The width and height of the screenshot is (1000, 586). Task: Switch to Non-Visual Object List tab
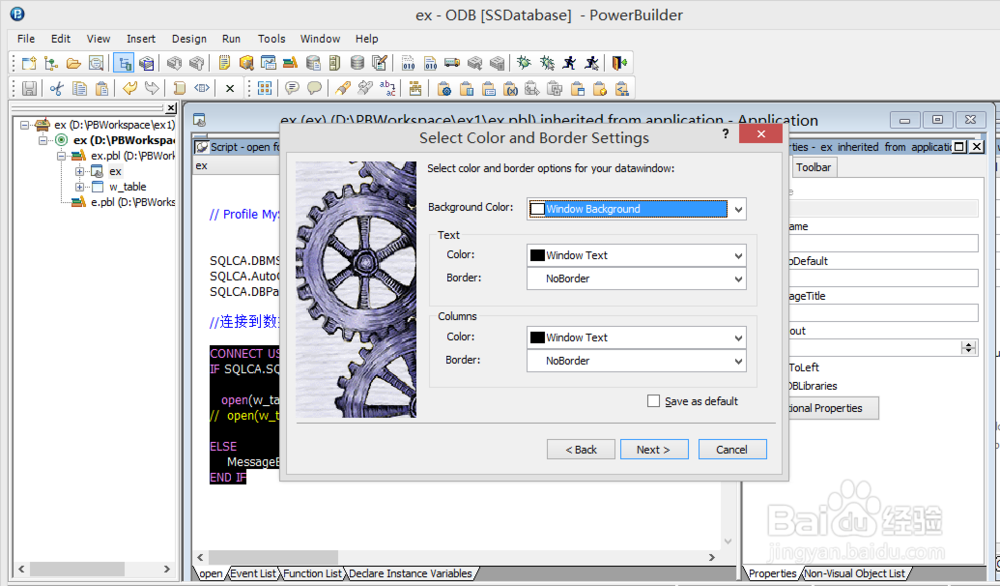point(854,573)
